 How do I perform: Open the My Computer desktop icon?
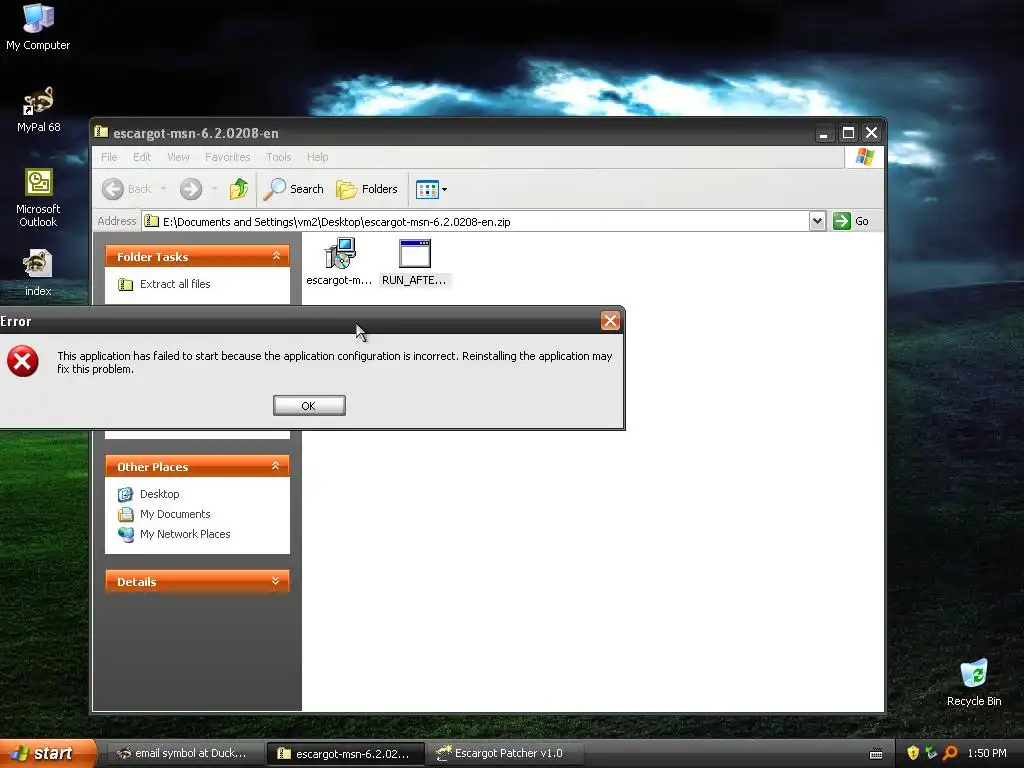pos(38,26)
